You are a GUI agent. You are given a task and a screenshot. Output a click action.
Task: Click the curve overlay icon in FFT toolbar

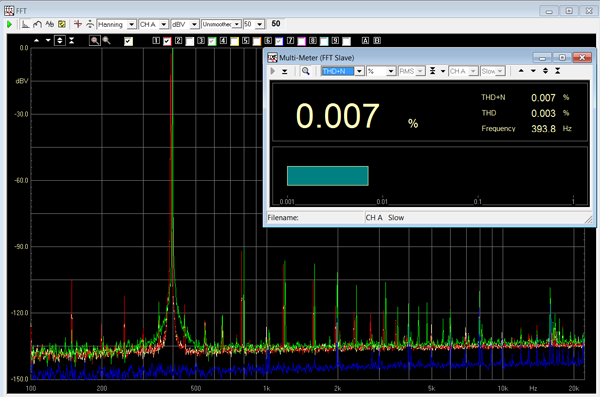(x=38, y=25)
